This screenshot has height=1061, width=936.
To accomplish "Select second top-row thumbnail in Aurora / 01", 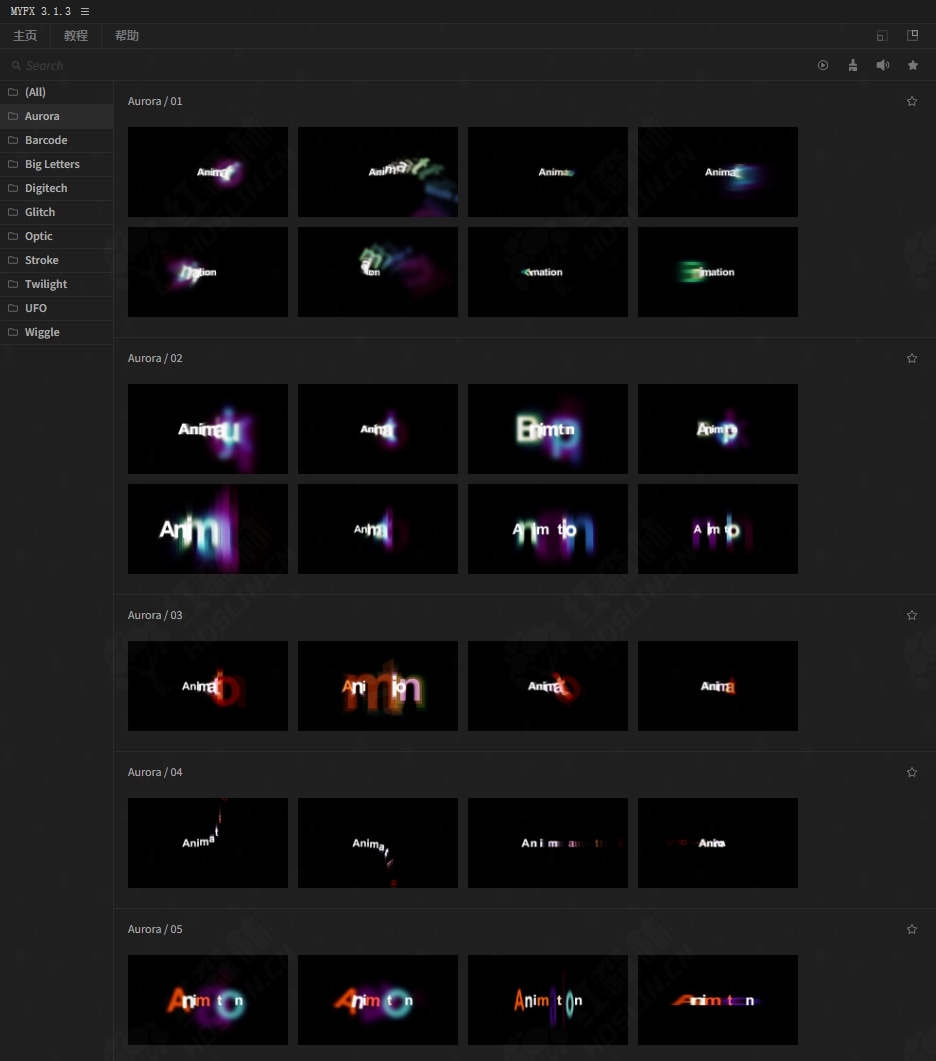I will click(378, 172).
